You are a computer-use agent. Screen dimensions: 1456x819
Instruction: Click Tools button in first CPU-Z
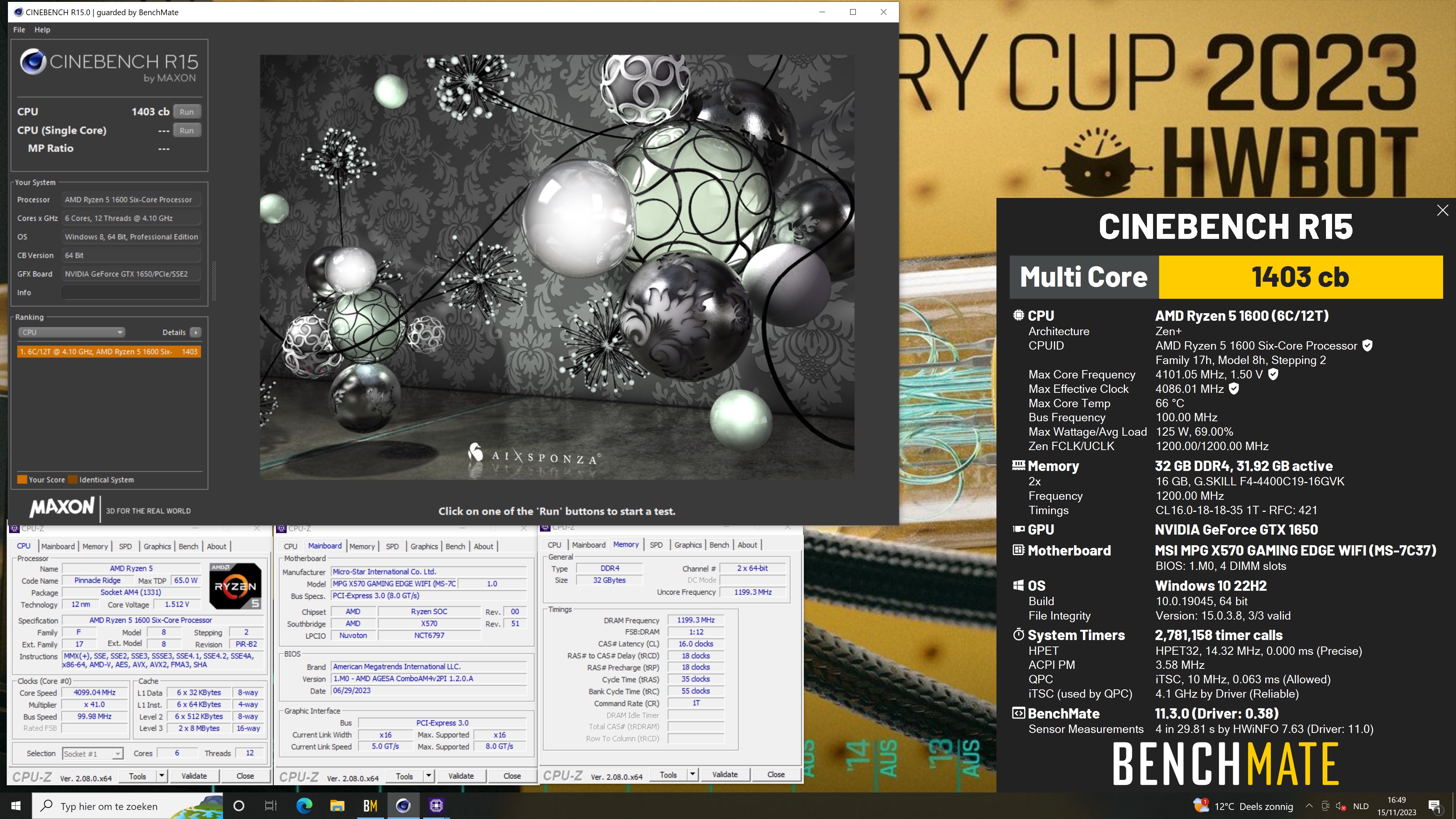[137, 776]
